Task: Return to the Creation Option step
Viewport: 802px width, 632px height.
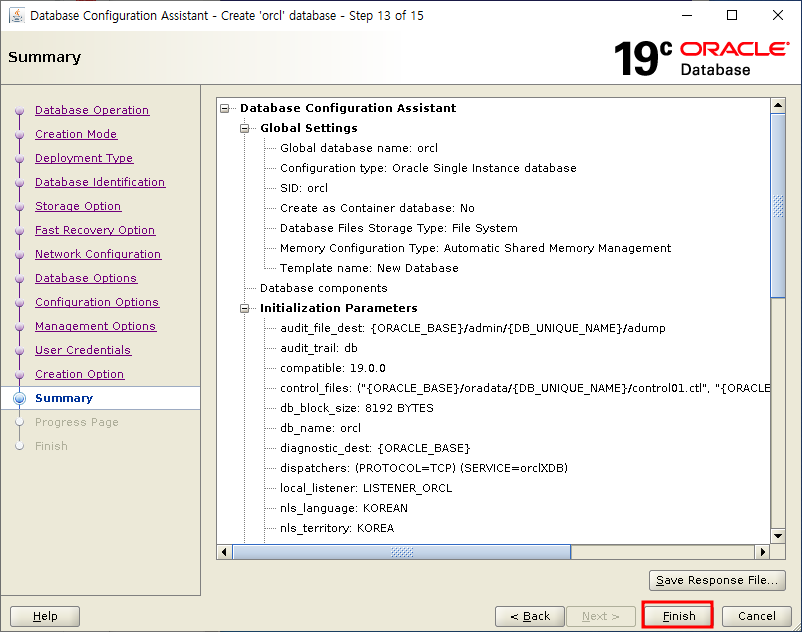Action: click(79, 374)
